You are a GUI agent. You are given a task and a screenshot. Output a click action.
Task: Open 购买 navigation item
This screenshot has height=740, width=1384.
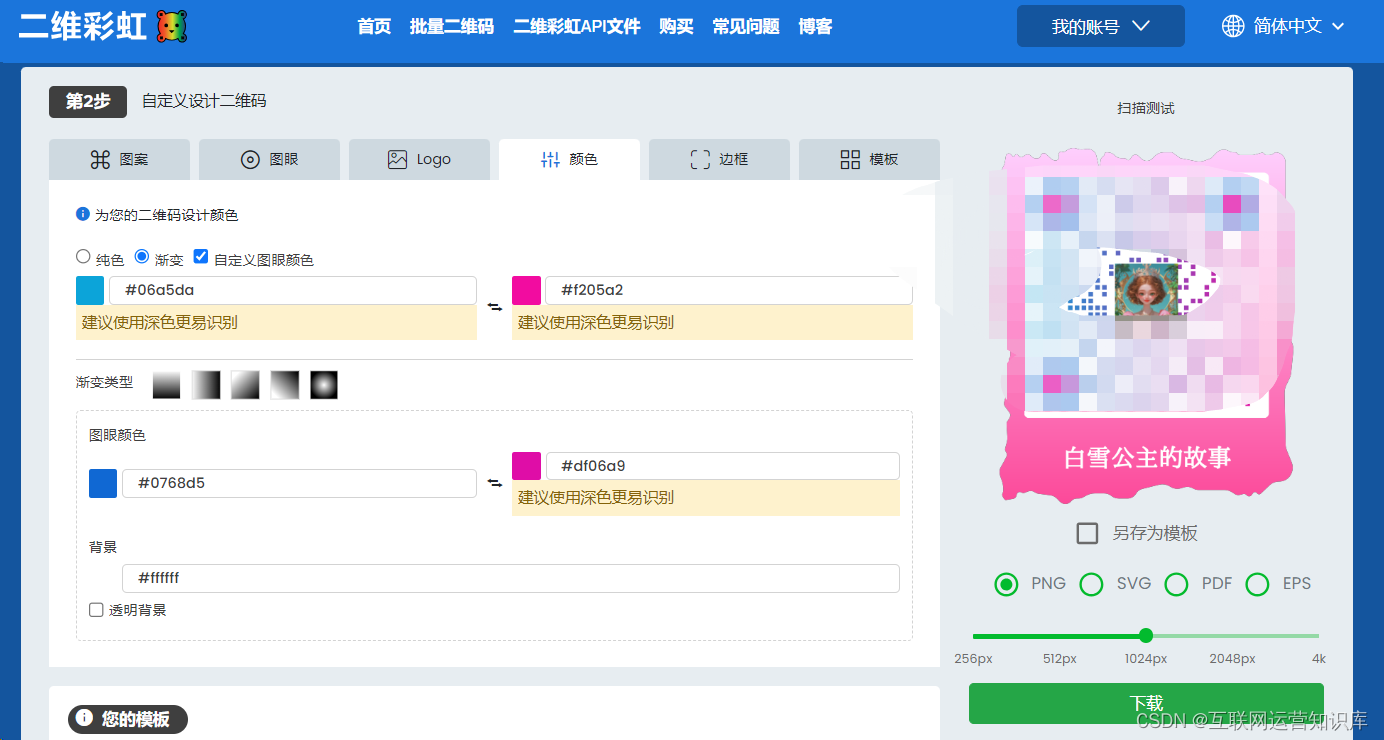pyautogui.click(x=677, y=27)
